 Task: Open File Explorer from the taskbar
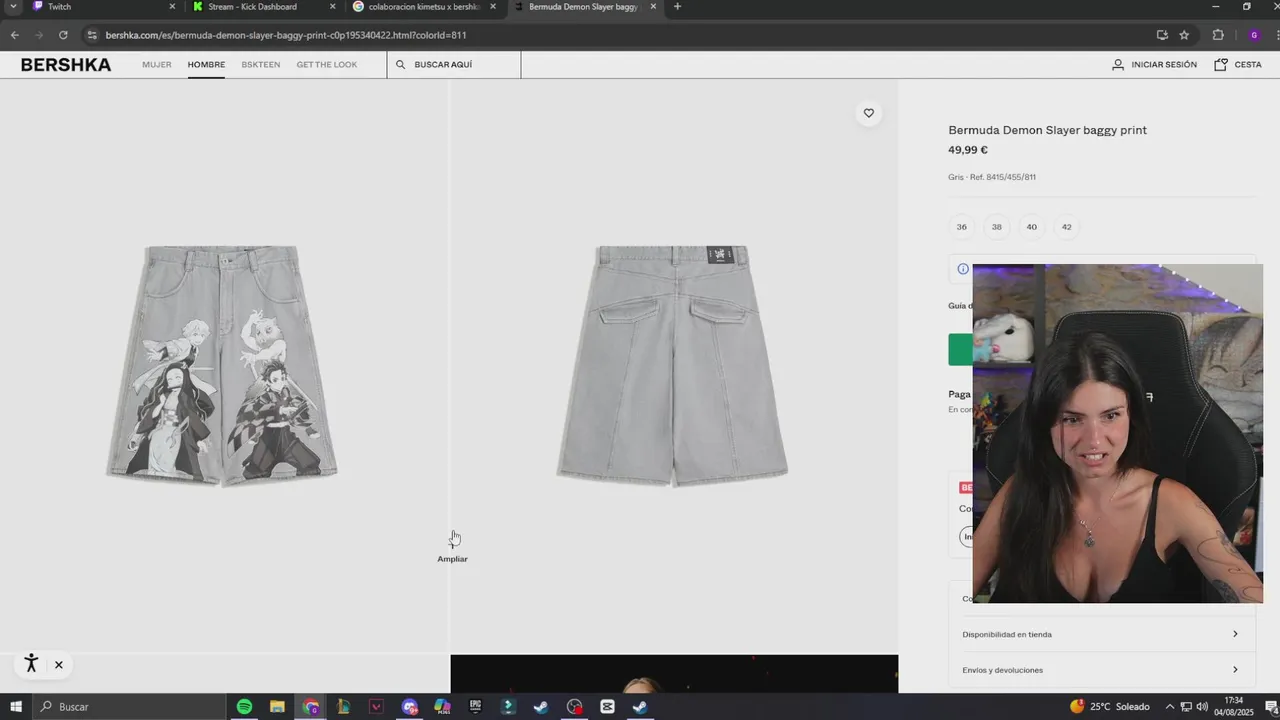click(277, 707)
